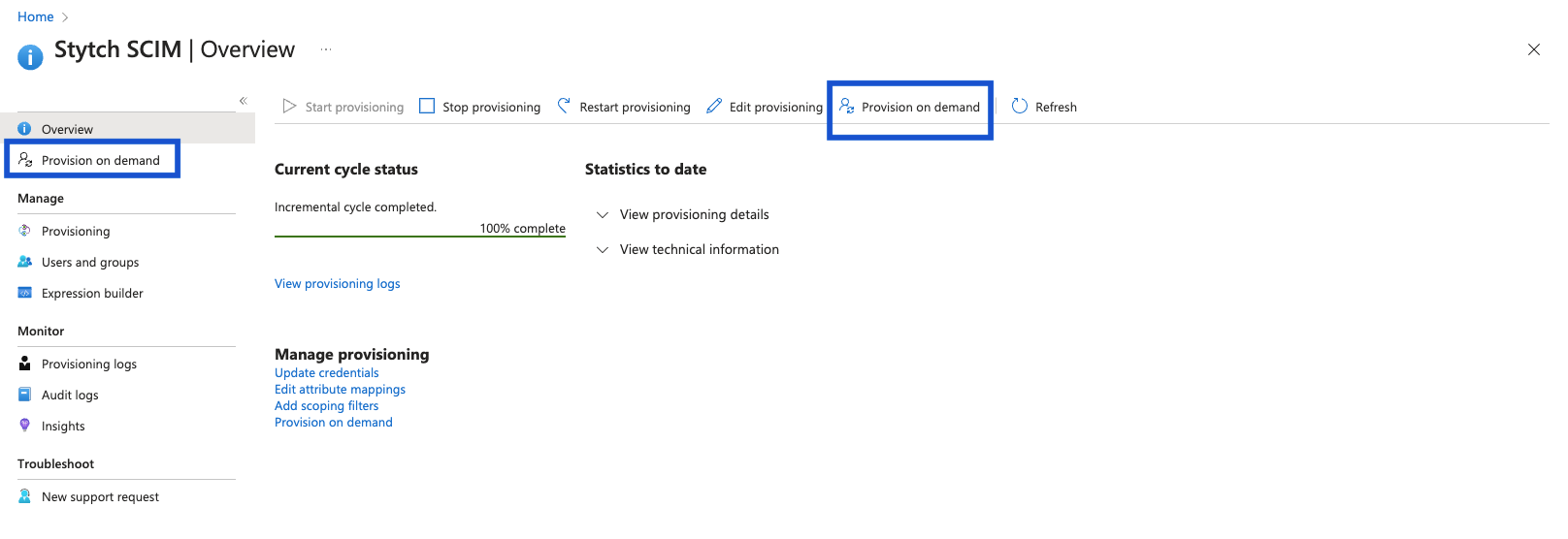1568x539 pixels.
Task: Open the ellipsis more options by title
Action: (x=326, y=49)
